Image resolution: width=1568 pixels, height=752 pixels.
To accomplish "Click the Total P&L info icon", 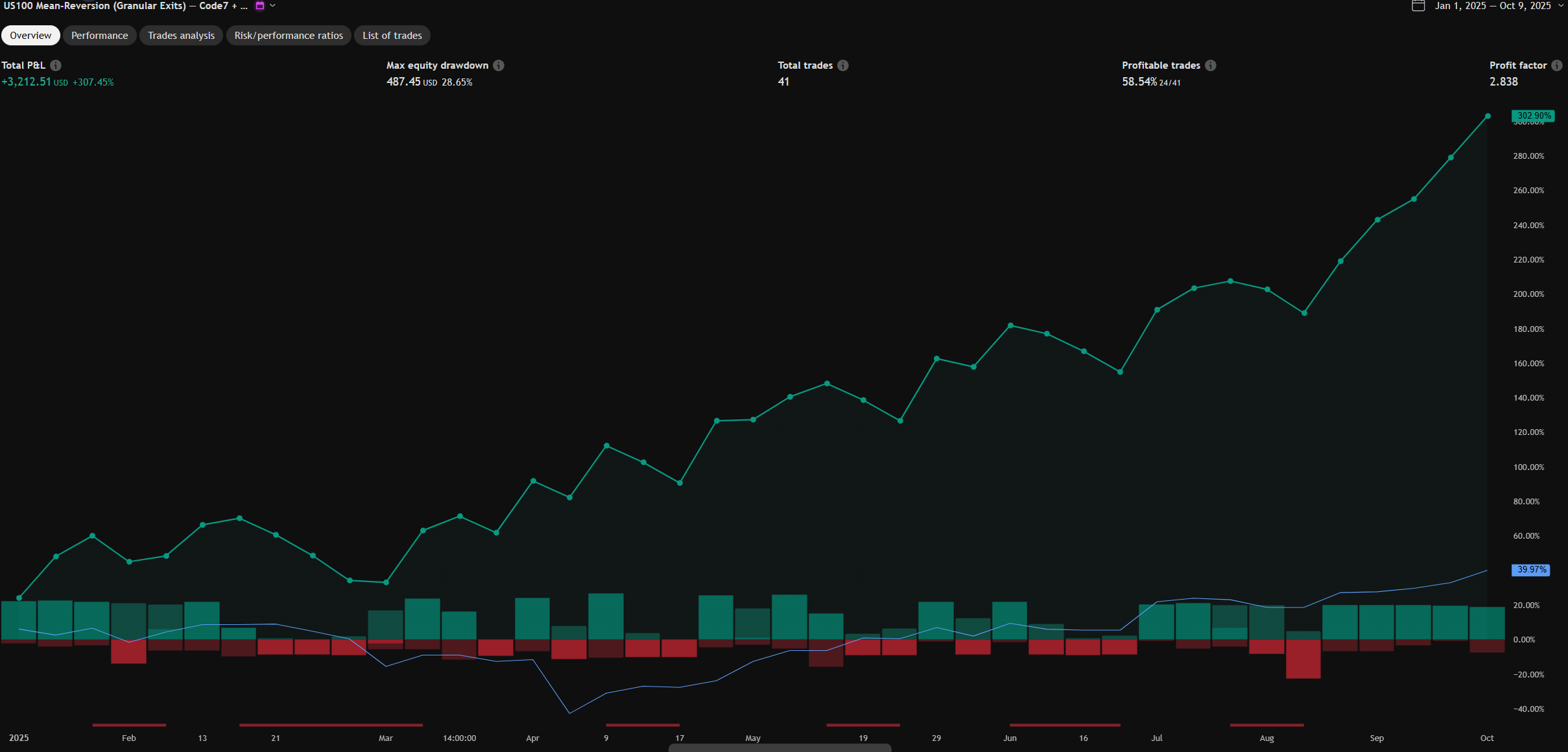I will pos(56,65).
